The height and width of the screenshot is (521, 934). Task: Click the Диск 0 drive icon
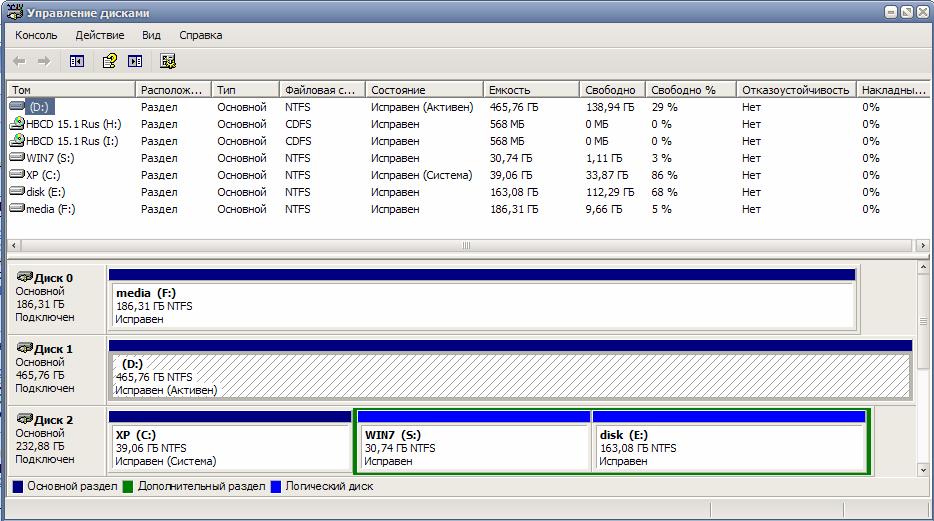[24, 277]
